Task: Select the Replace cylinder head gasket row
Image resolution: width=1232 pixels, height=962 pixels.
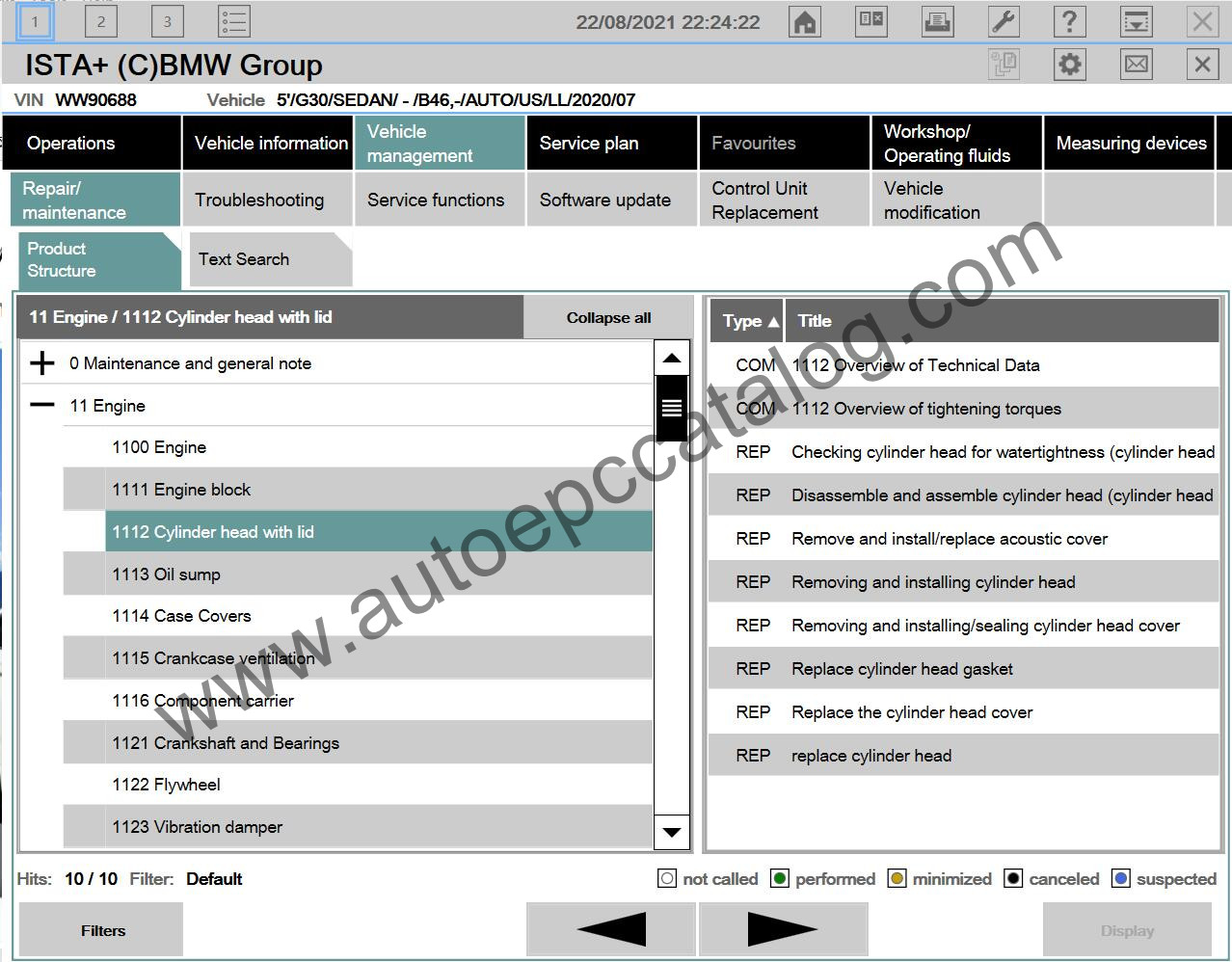Action: (964, 669)
